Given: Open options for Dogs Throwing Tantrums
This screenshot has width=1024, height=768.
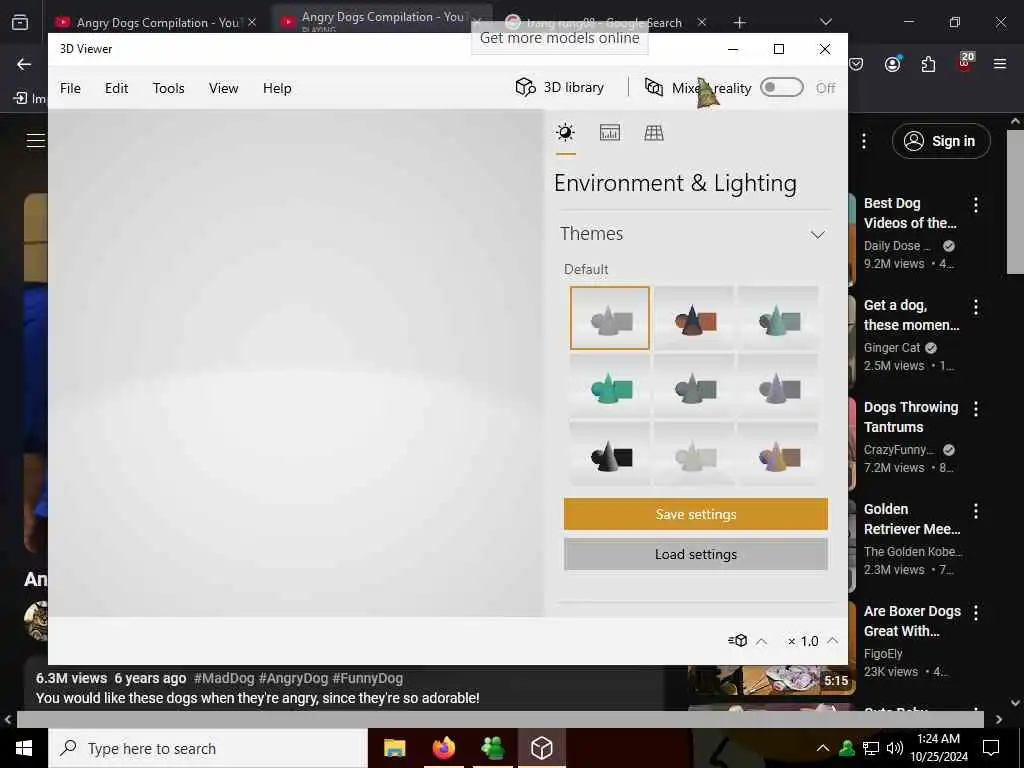Looking at the screenshot, I should [x=976, y=409].
